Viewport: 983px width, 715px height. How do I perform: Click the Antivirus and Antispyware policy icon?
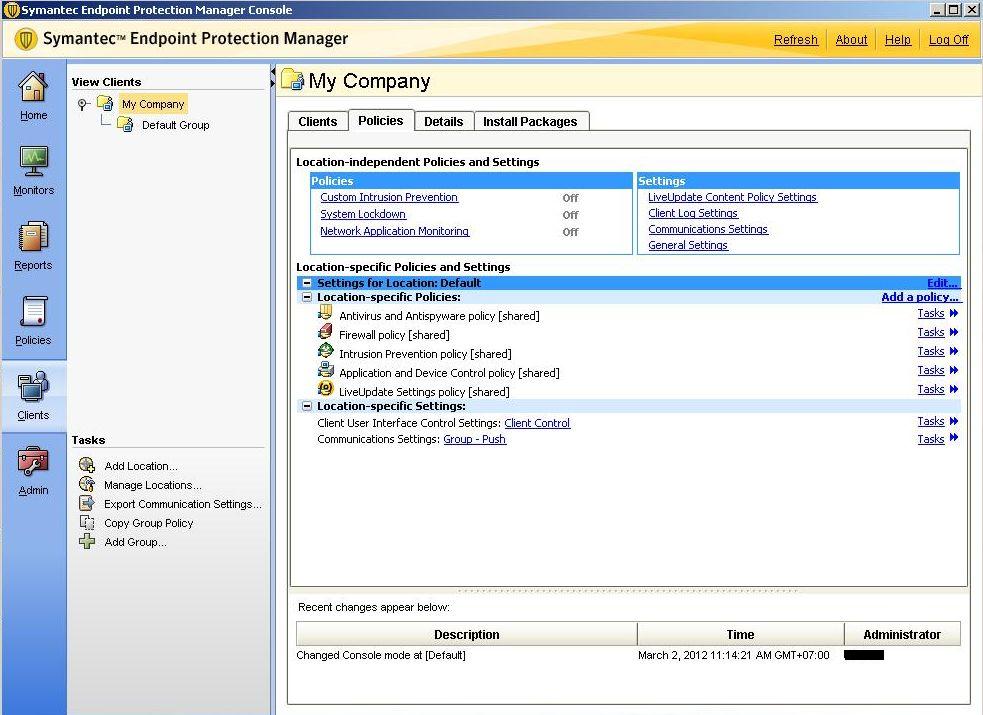tap(325, 312)
